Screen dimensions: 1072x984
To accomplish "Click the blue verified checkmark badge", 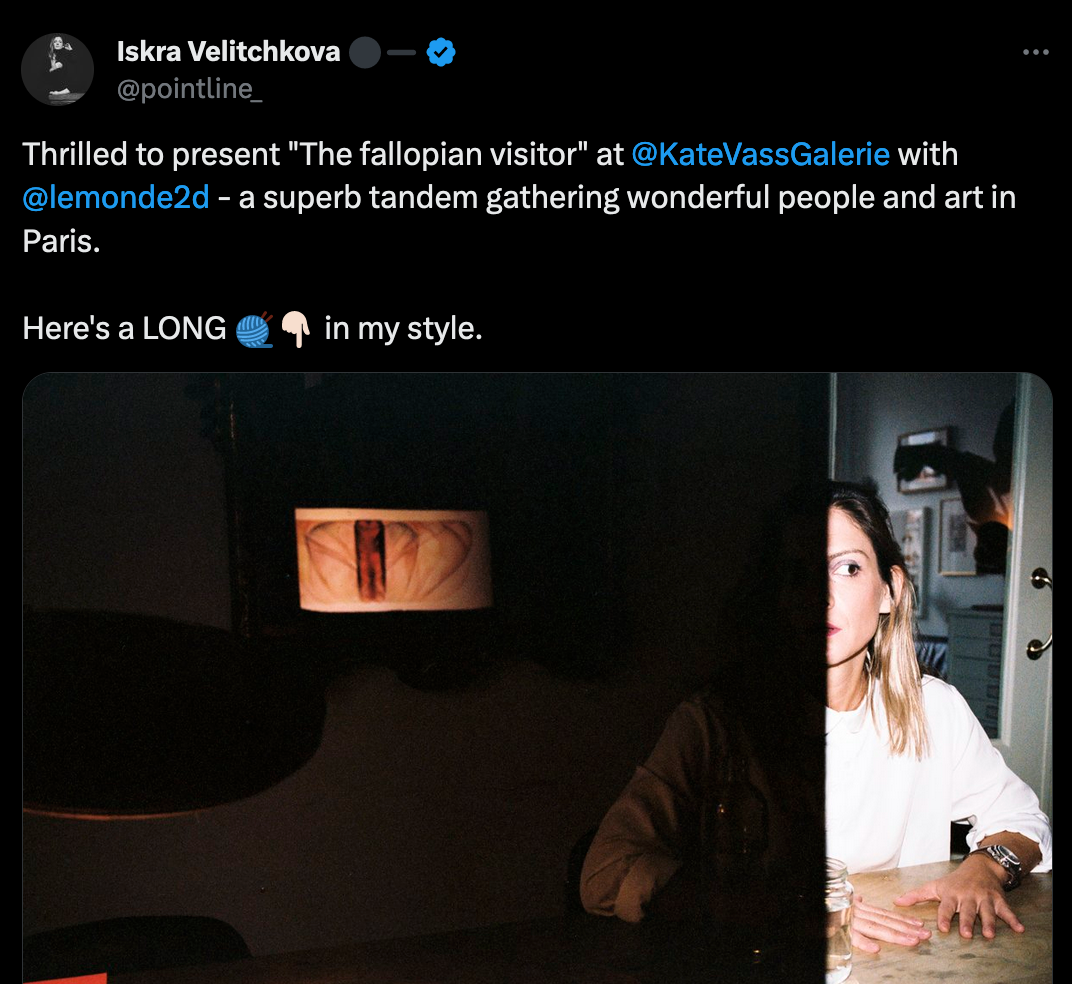I will (x=441, y=52).
